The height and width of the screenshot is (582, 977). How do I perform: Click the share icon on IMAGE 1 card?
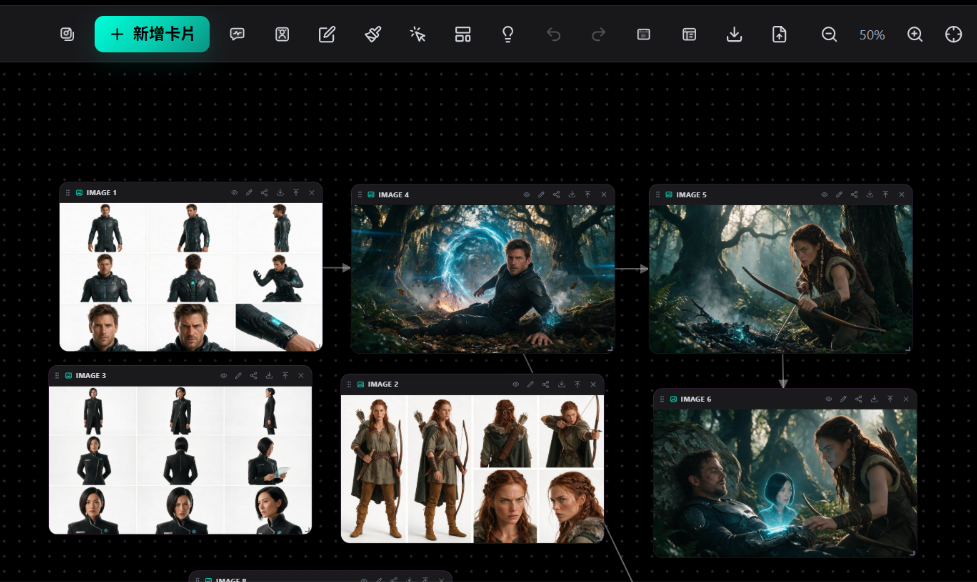[x=264, y=193]
